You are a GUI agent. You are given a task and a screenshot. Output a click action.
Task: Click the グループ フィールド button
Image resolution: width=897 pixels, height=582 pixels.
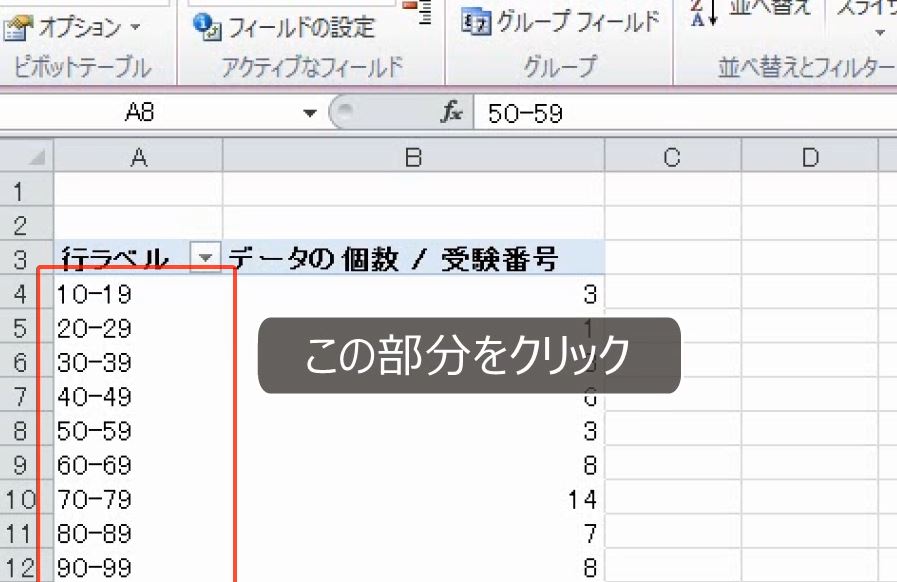coord(561,23)
